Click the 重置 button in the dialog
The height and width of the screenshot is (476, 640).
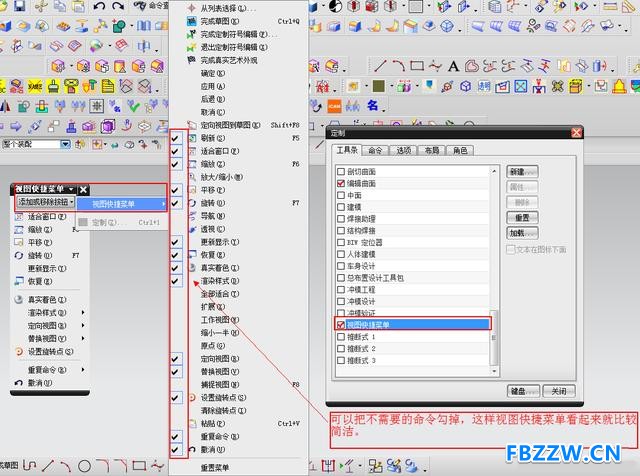(x=522, y=217)
